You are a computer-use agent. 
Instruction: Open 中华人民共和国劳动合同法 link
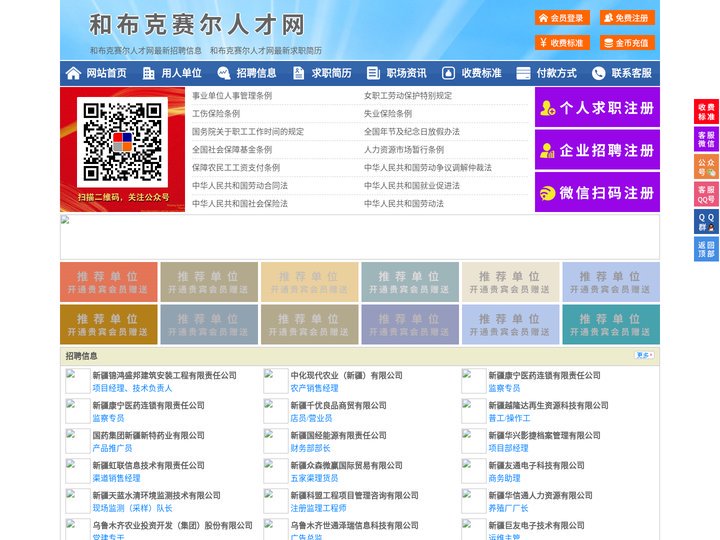[240, 186]
